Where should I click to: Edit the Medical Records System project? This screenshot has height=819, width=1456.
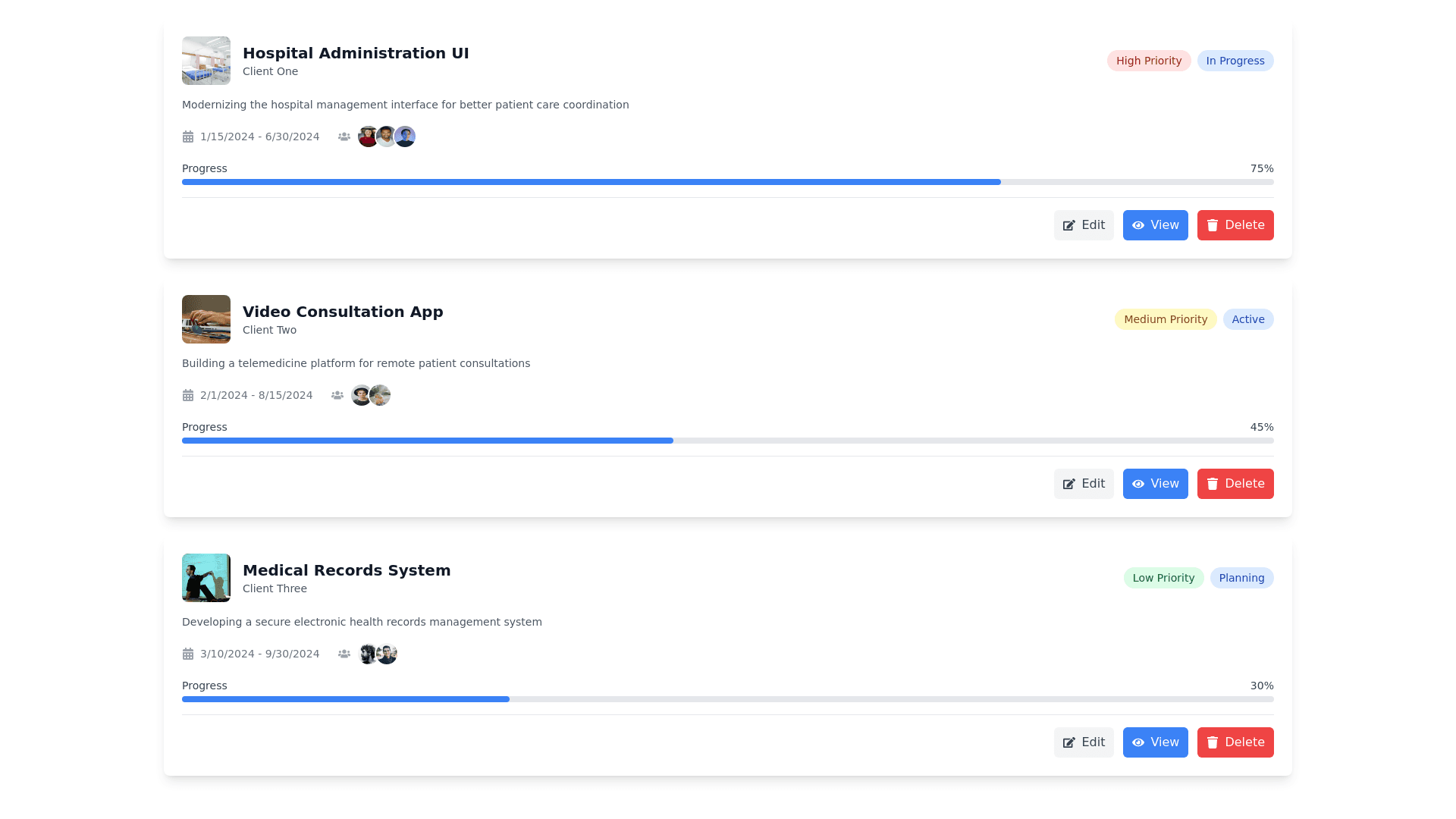tap(1084, 742)
